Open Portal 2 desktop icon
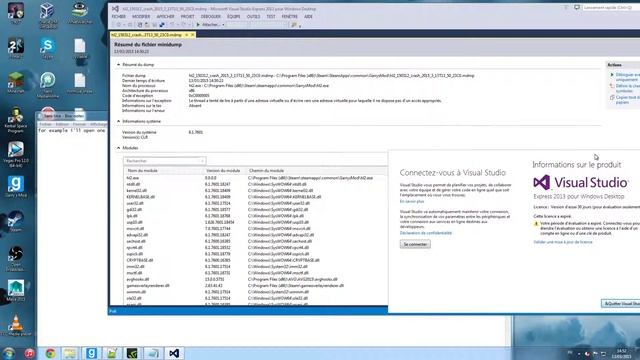This screenshot has height=360, width=640. (16, 48)
